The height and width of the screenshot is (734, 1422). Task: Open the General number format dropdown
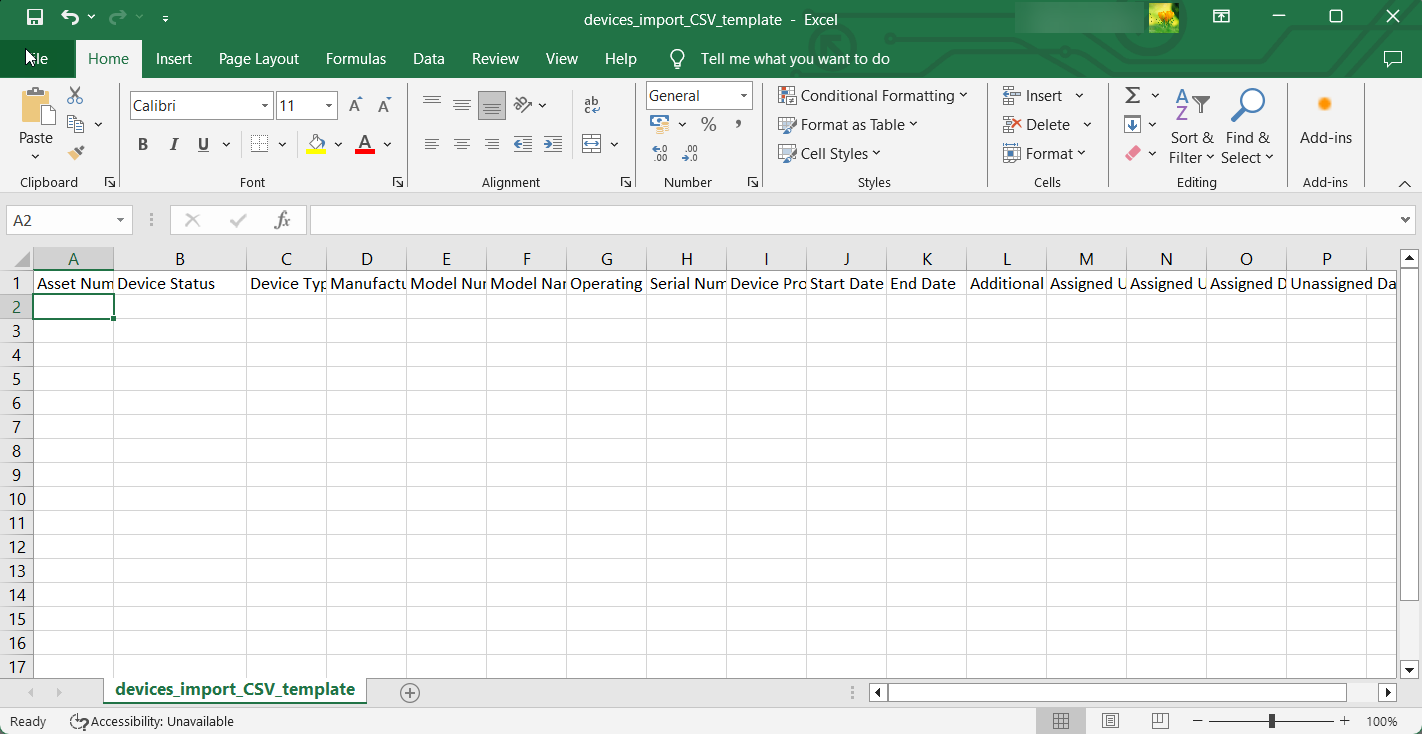(x=744, y=96)
